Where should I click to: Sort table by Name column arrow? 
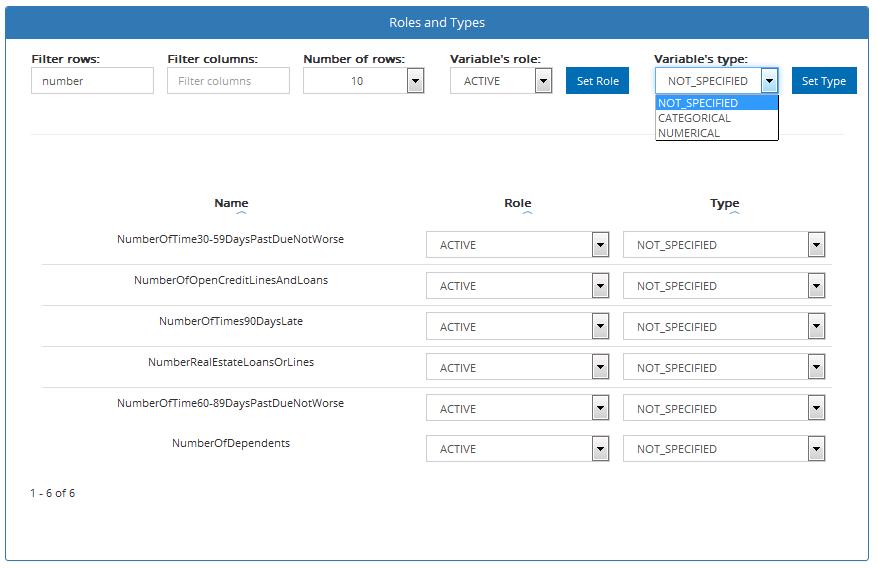pos(231,213)
